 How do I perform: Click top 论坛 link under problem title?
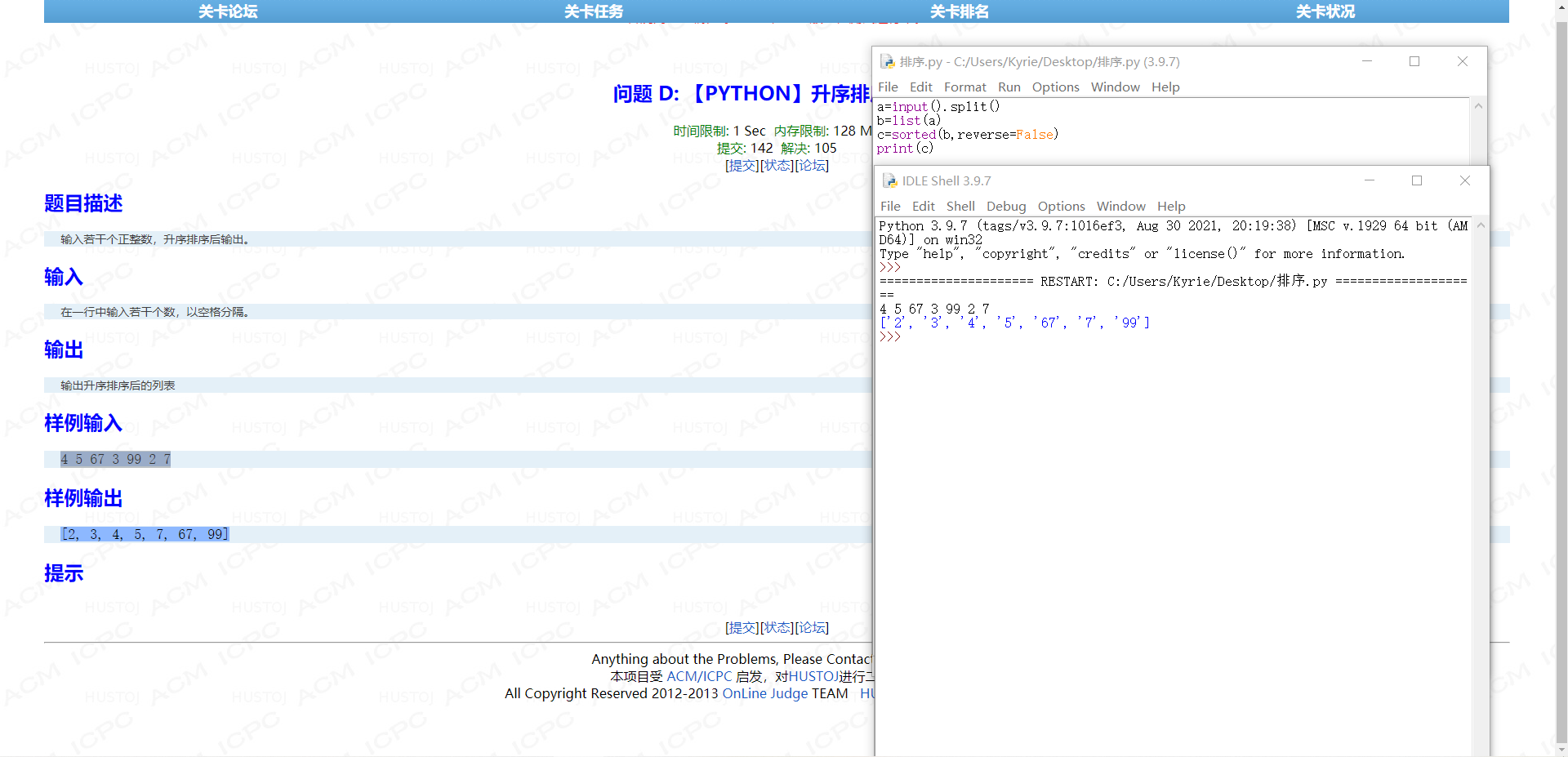click(x=812, y=166)
